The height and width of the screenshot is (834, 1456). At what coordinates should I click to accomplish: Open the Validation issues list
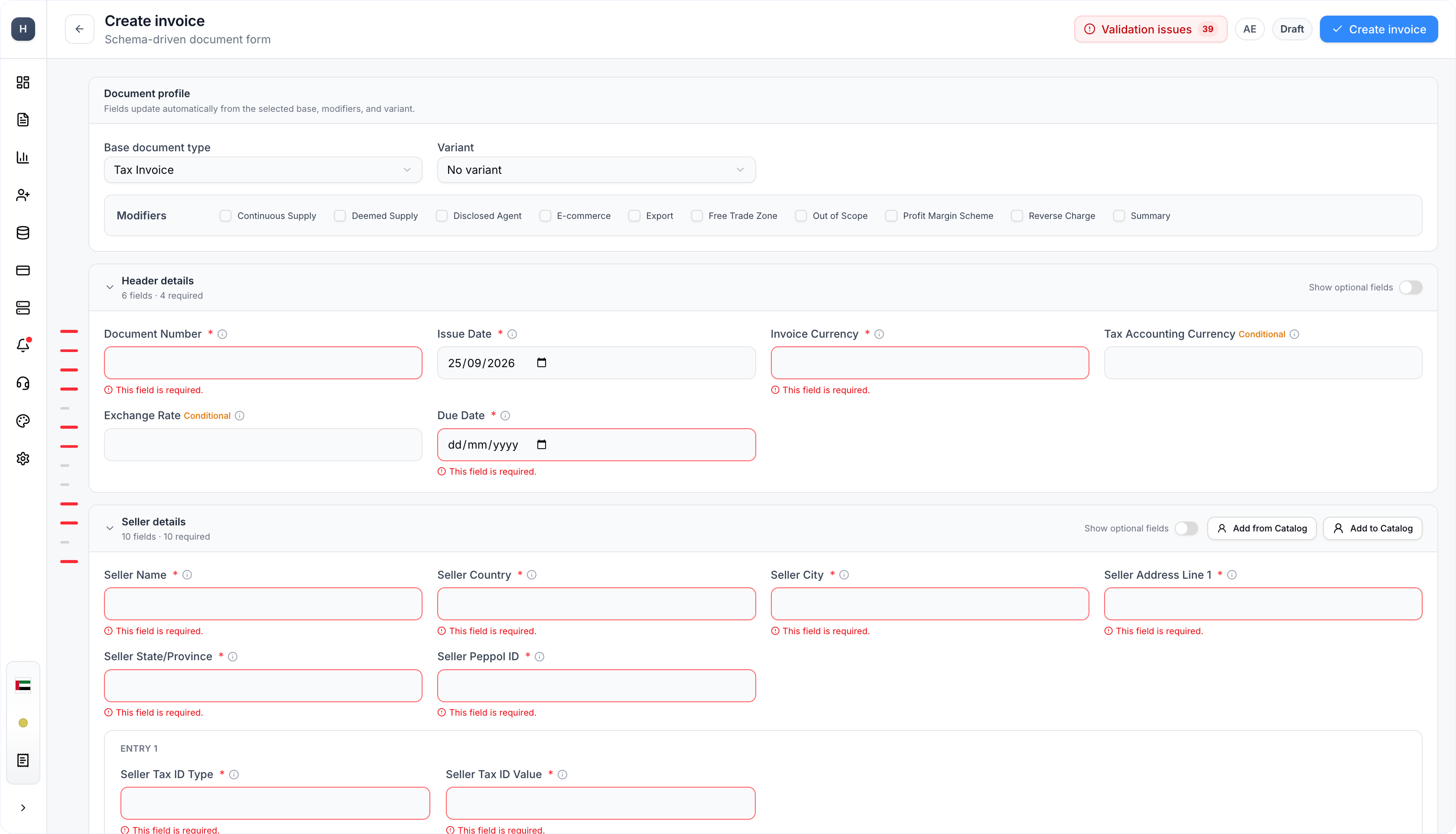pos(1150,29)
